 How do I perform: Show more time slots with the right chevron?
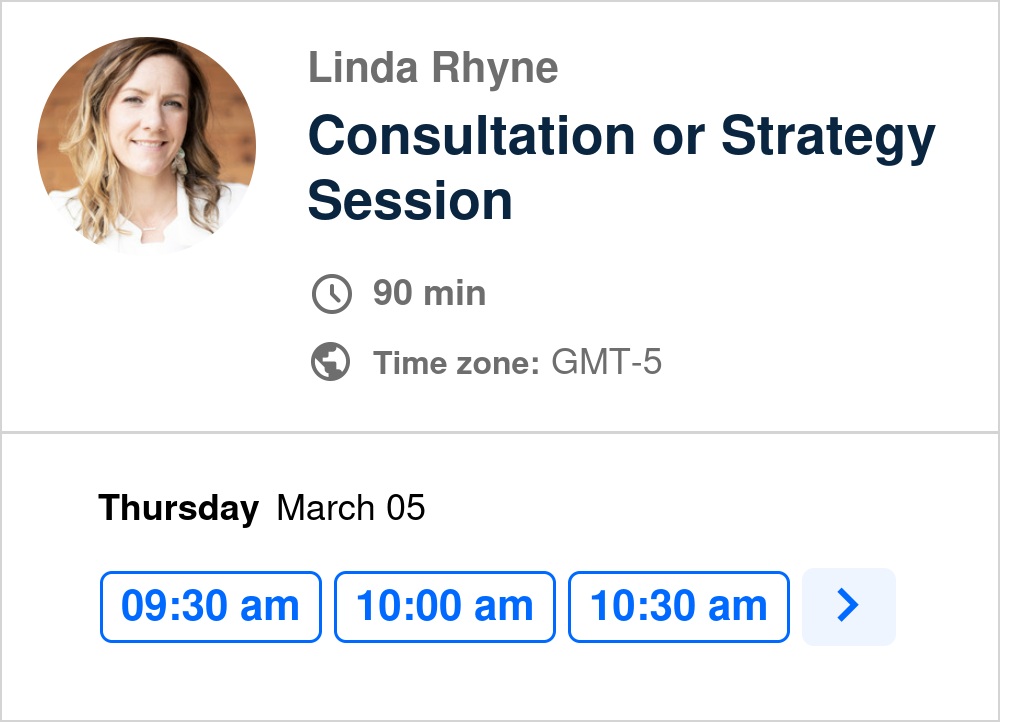click(x=848, y=606)
